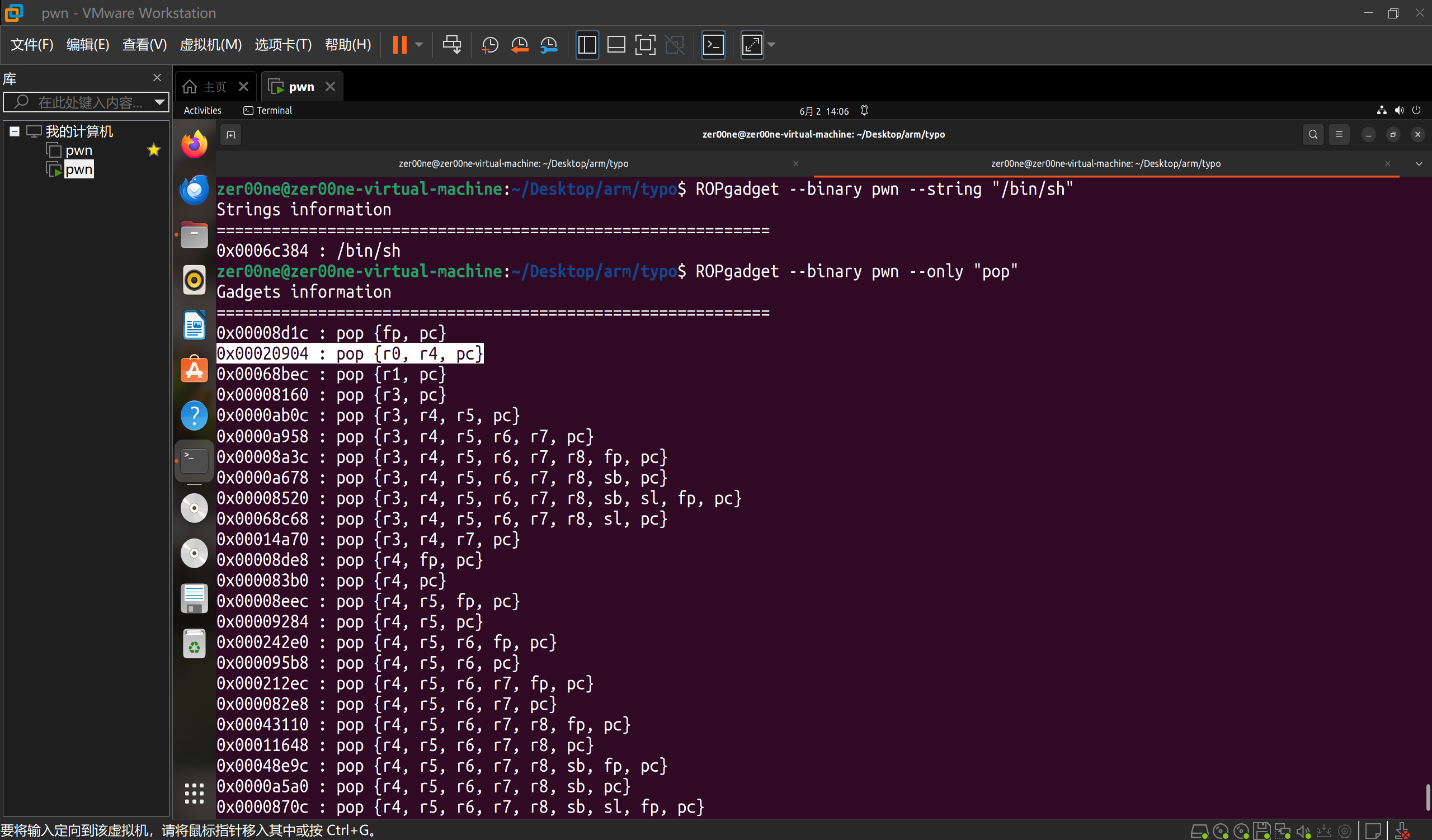Open the floppy disk drive dock icon
The width and height of the screenshot is (1432, 840).
(x=194, y=598)
